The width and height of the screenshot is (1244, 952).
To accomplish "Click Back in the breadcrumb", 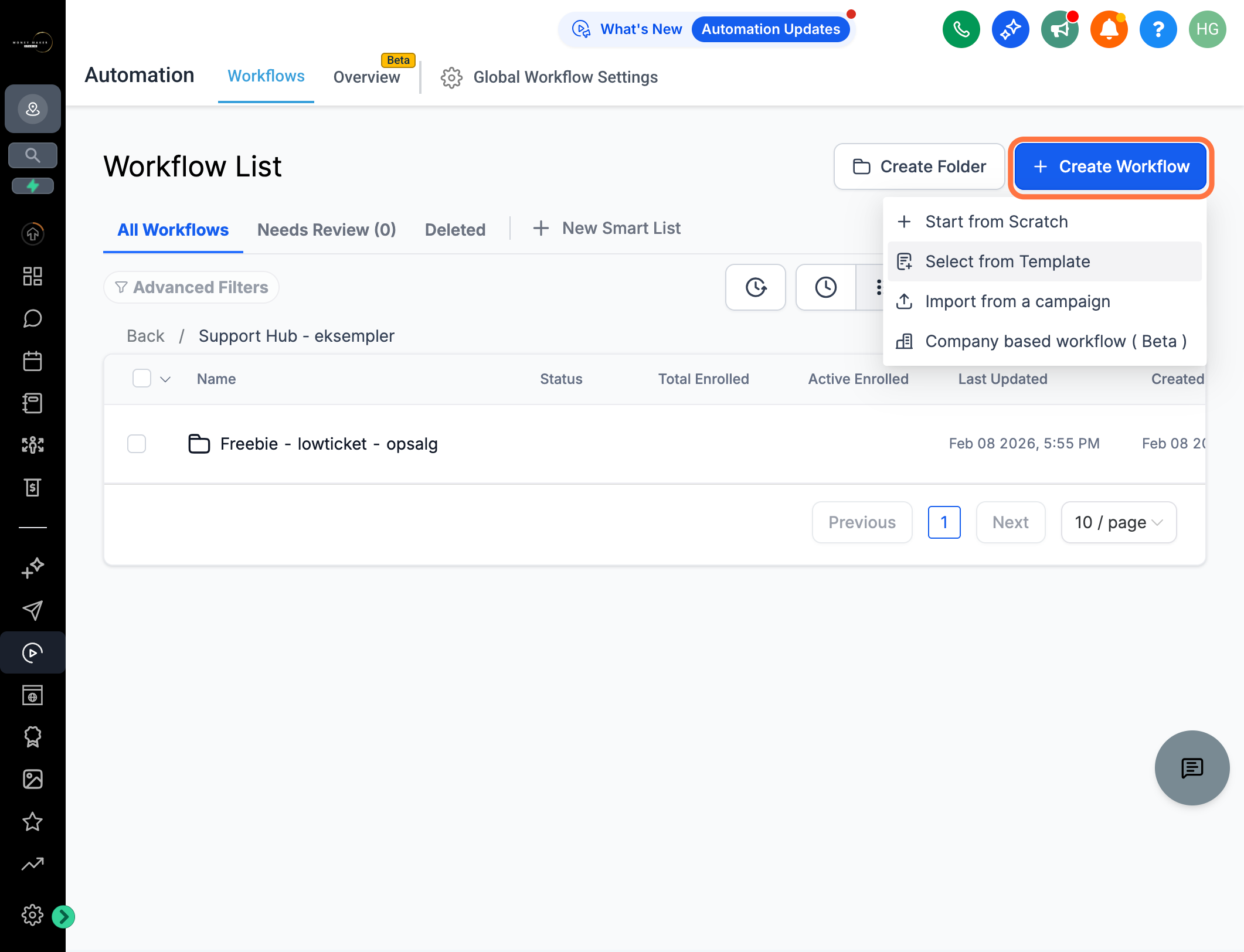I will tap(145, 336).
